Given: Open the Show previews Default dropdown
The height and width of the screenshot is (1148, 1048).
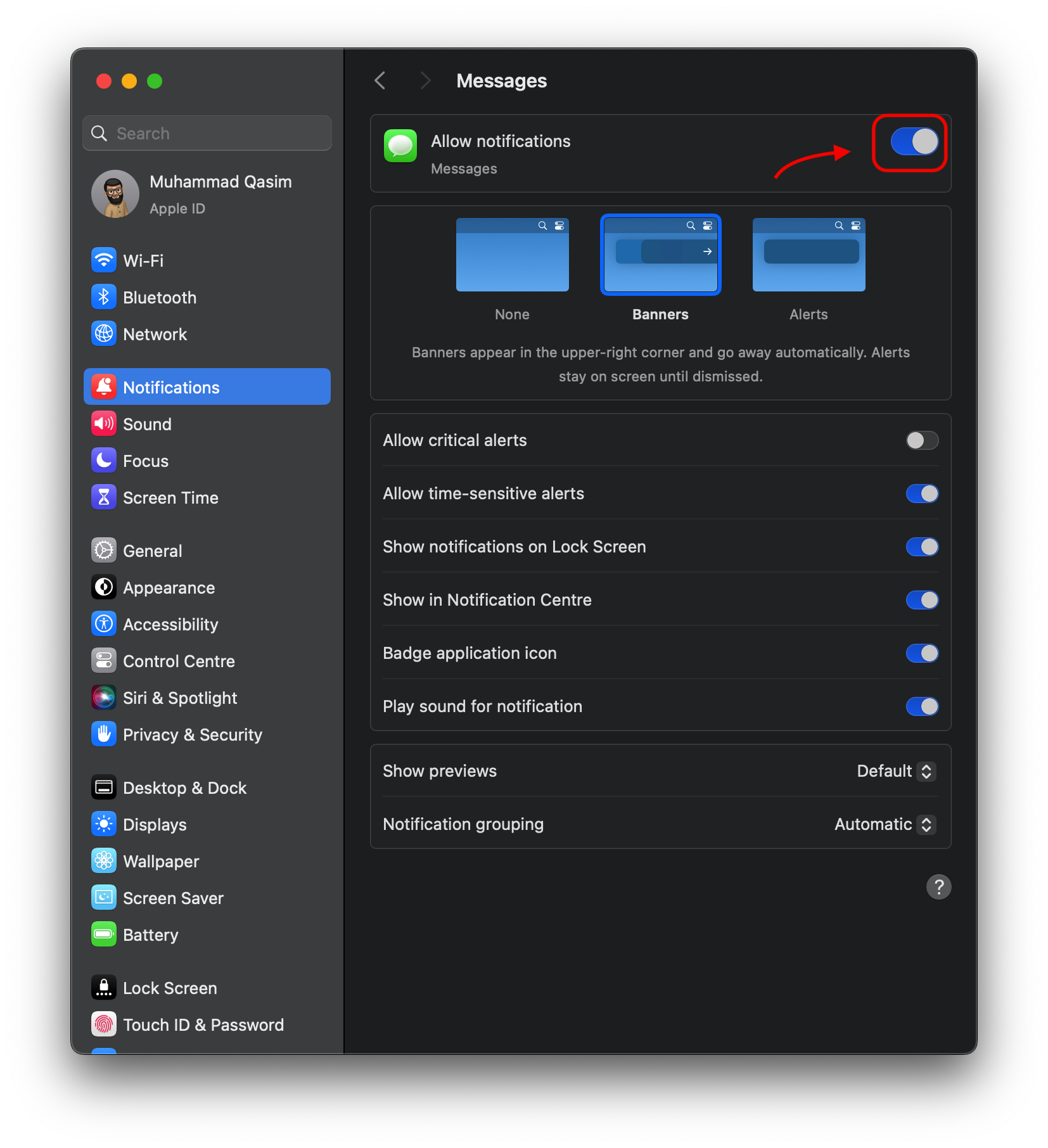Looking at the screenshot, I should point(896,771).
